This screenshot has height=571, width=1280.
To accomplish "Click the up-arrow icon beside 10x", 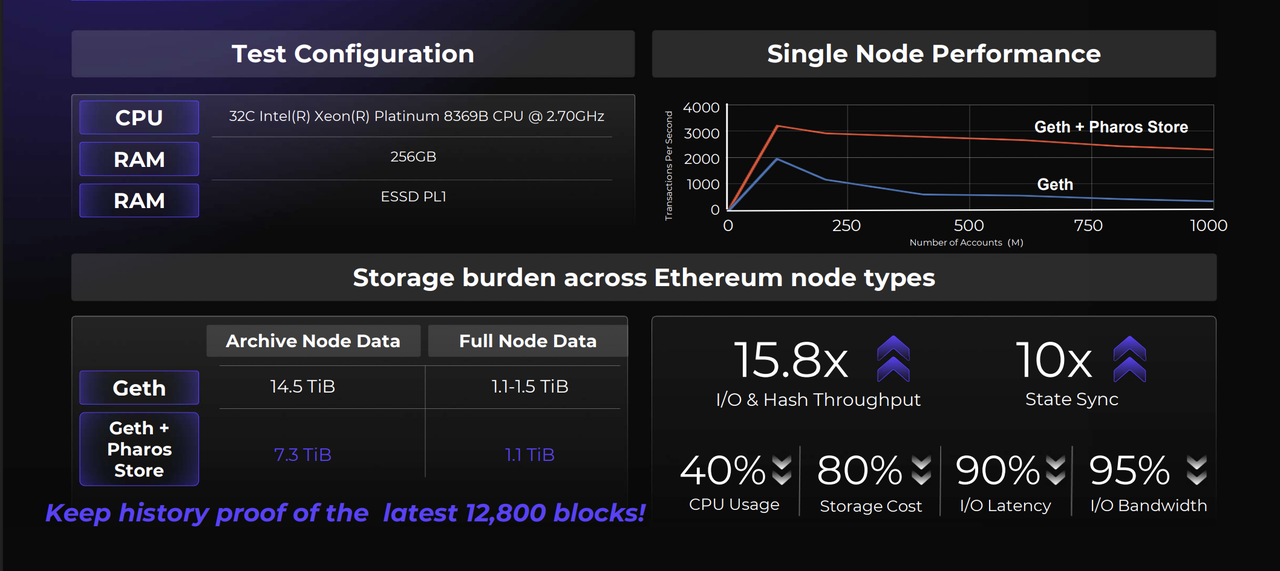I will 1130,359.
